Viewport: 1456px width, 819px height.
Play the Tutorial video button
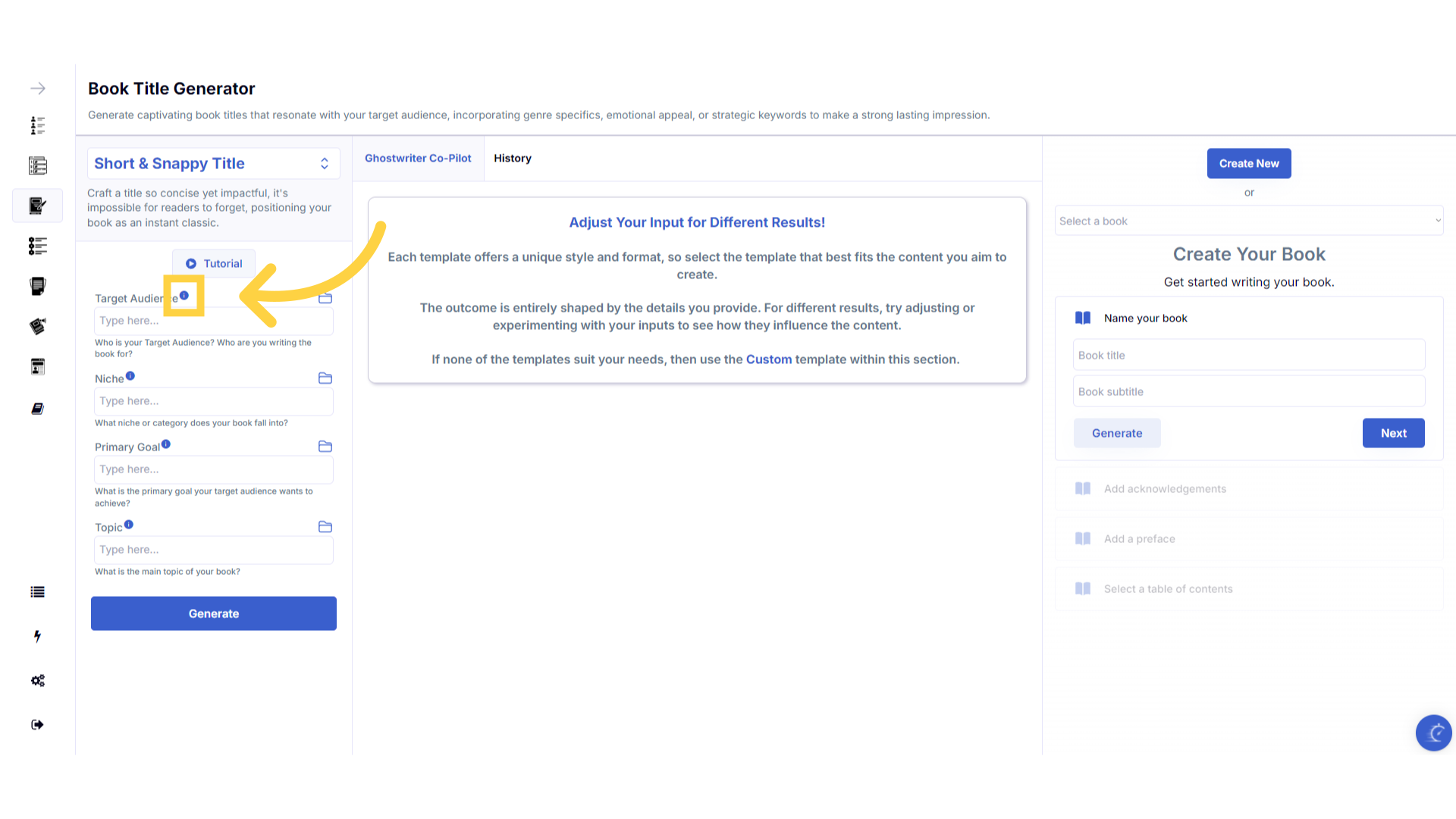pyautogui.click(x=214, y=264)
